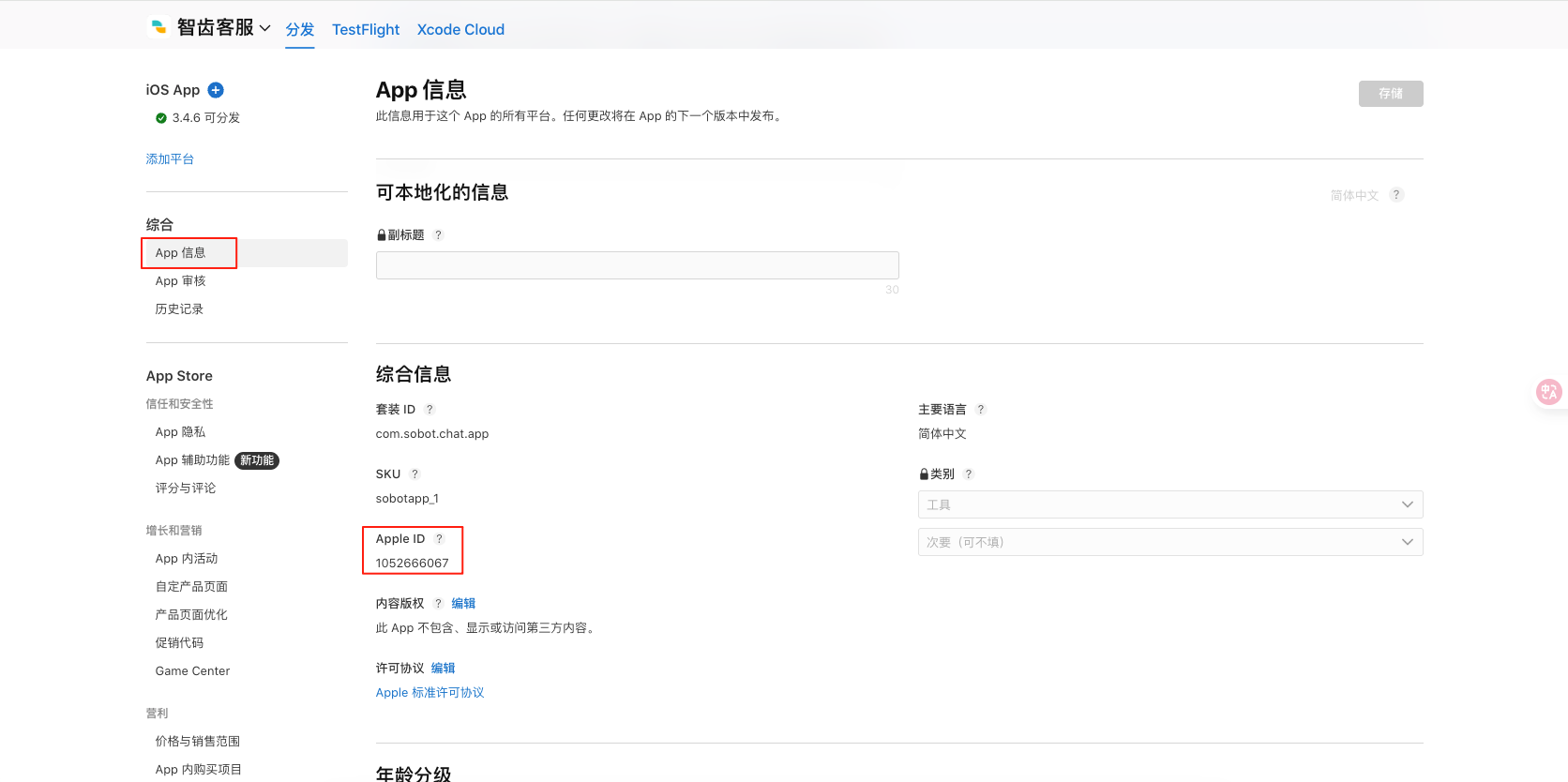Open the Apple 标准许可协议 link
1568x782 pixels.
pyautogui.click(x=430, y=693)
